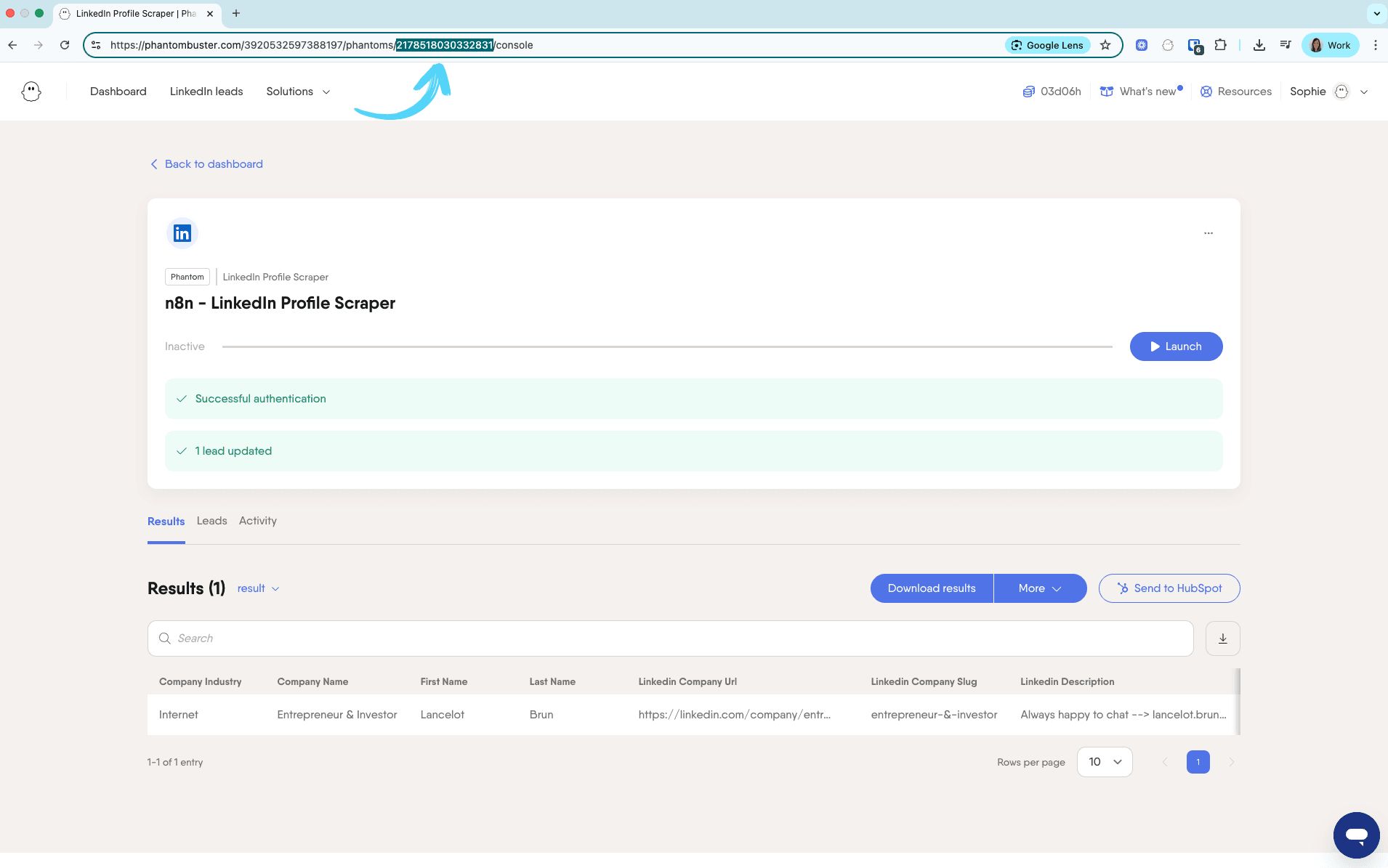Select the Lancelot first name cell
1388x868 pixels.
click(x=442, y=715)
